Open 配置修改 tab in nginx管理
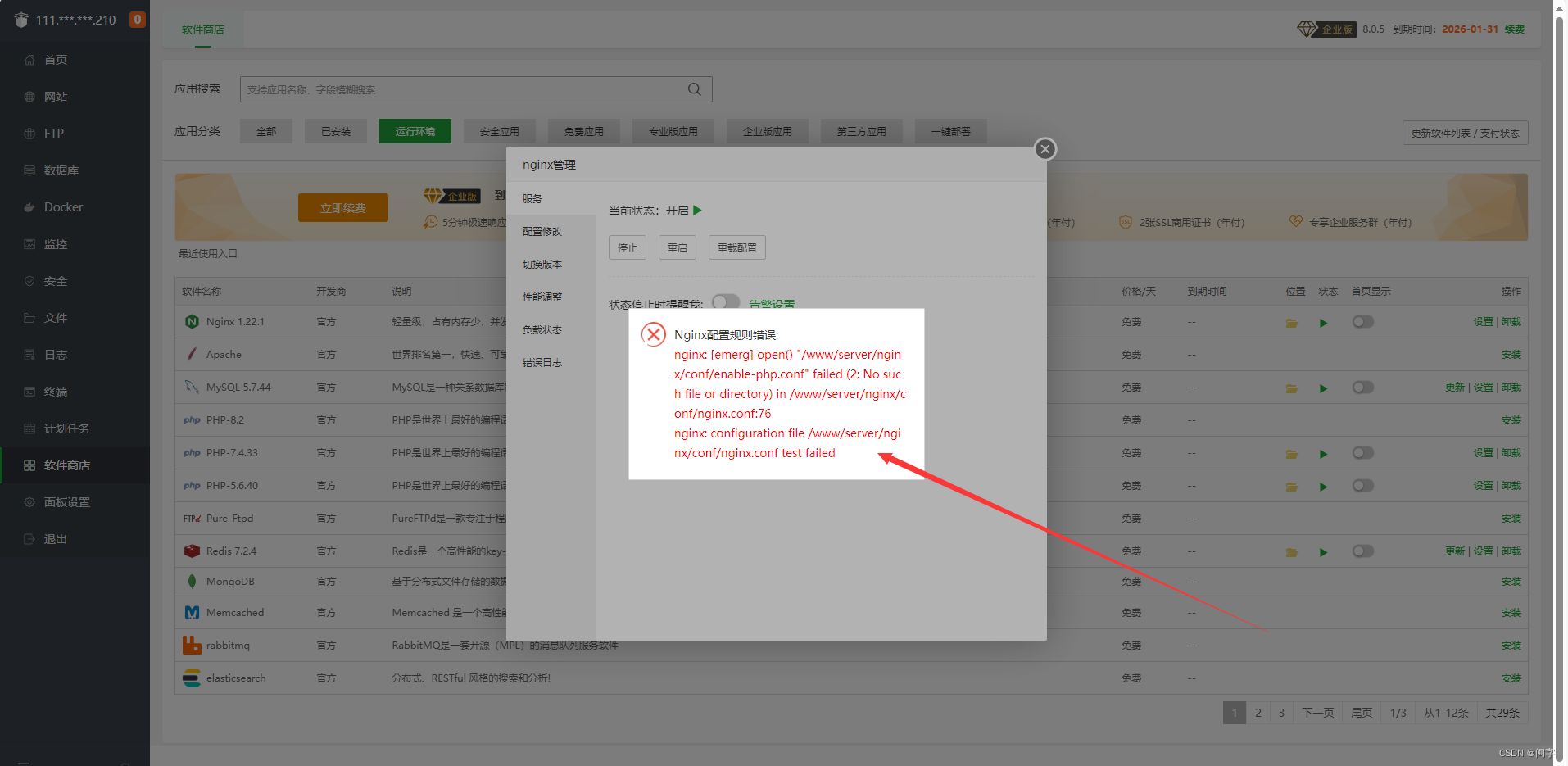Image resolution: width=1568 pixels, height=766 pixels. (551, 232)
